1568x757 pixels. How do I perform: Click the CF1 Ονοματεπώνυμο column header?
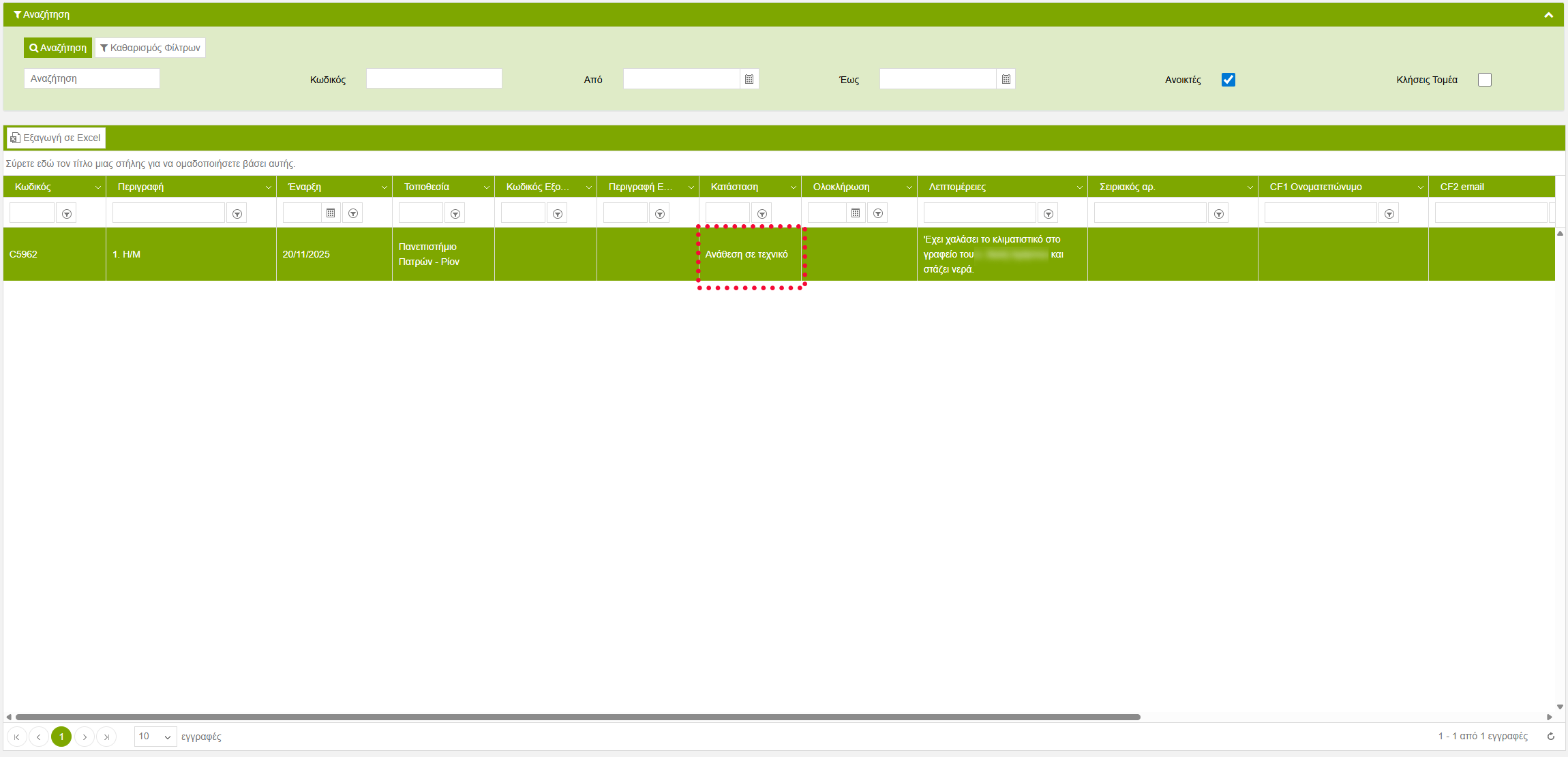coord(1315,187)
